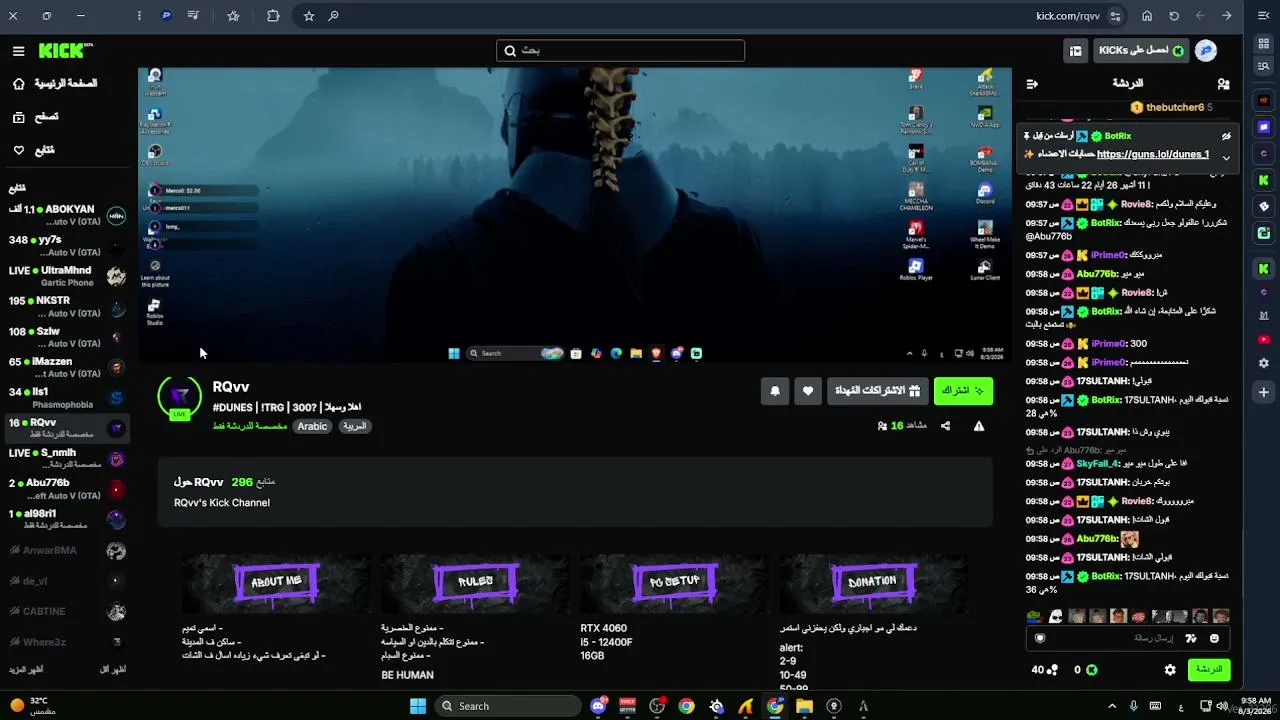Send message with green الدردشة button
Viewport: 1280px width, 720px height.
coord(1209,670)
